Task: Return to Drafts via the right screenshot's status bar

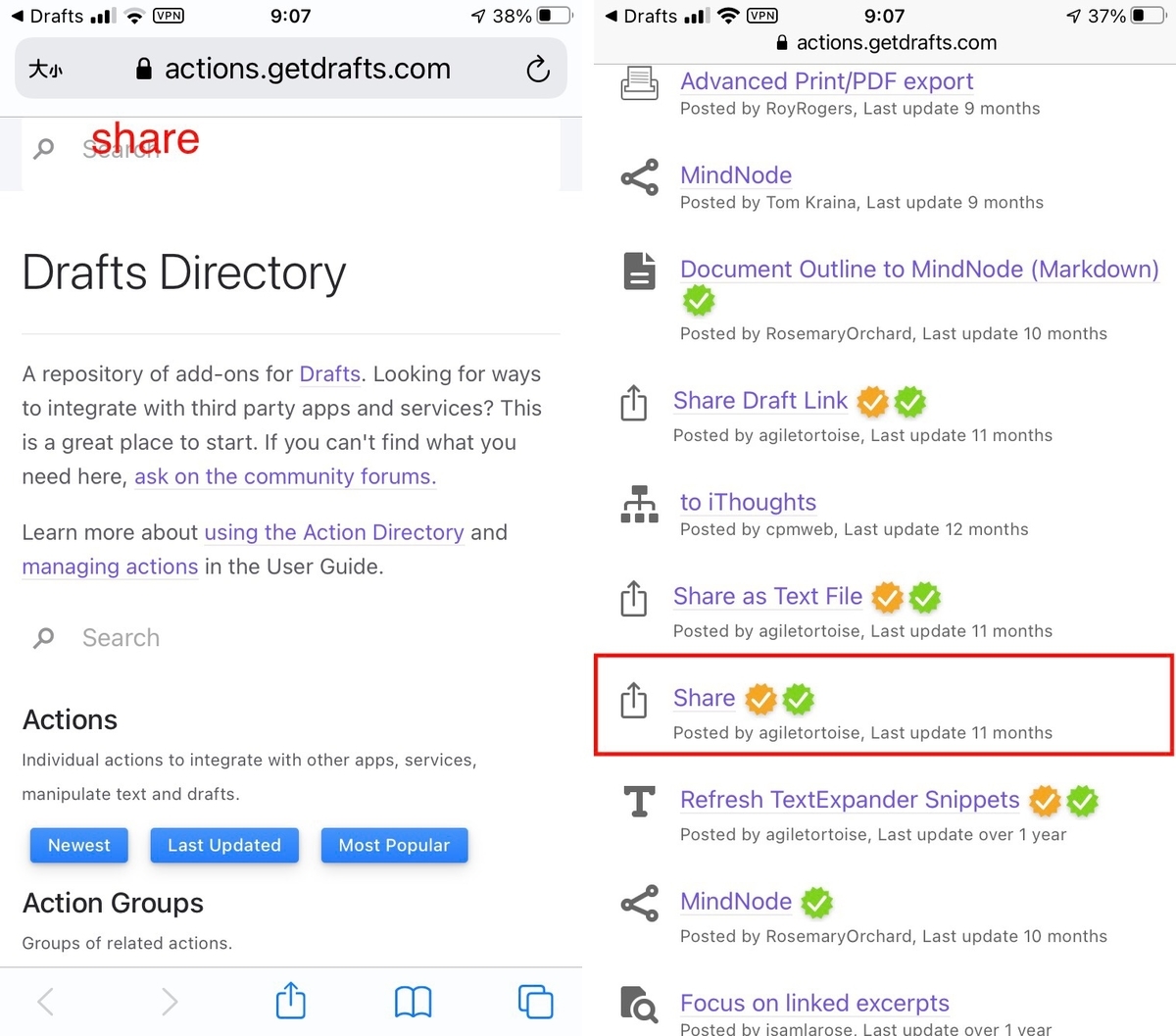Action: 641,16
